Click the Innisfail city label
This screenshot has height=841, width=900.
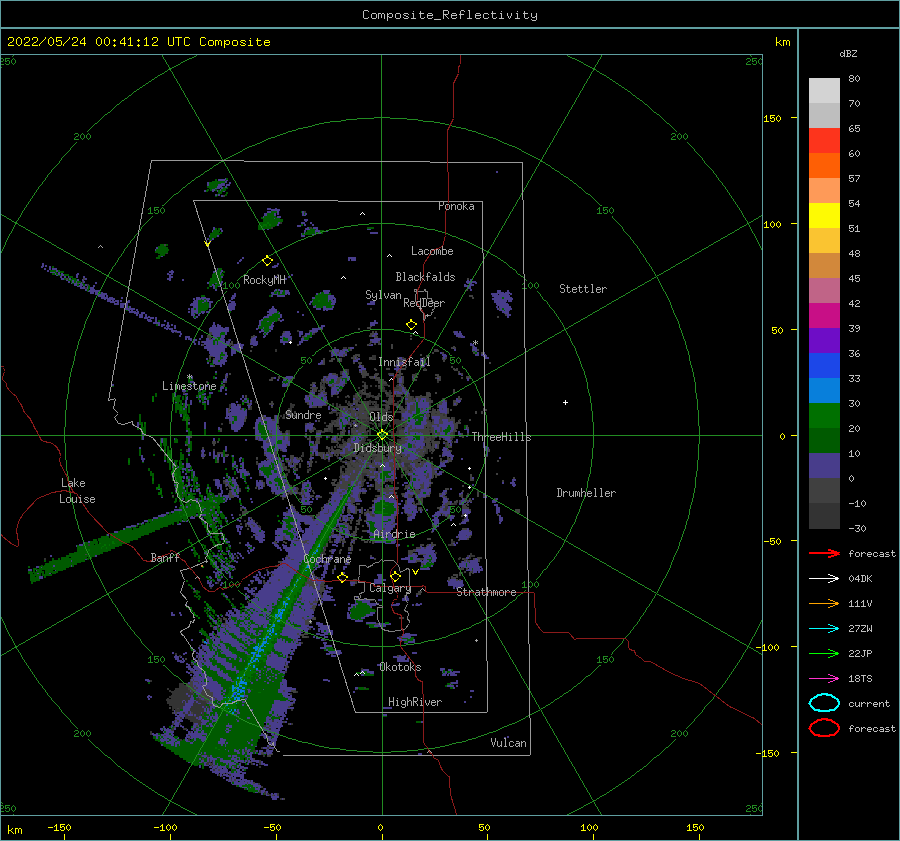coord(404,362)
